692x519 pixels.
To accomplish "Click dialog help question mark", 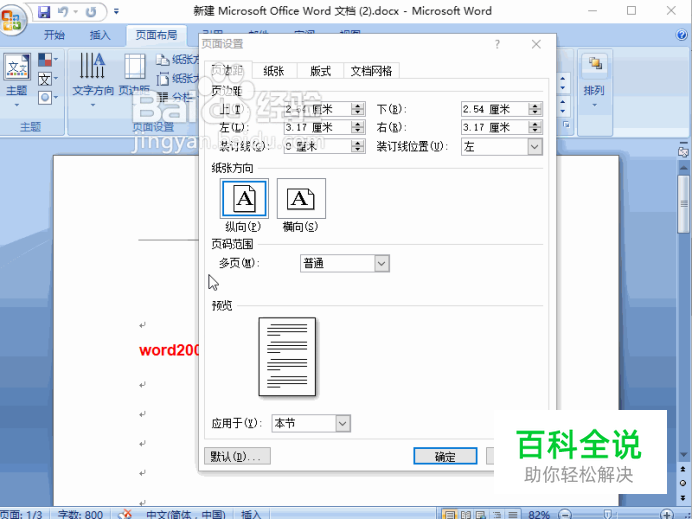I will coord(497,44).
